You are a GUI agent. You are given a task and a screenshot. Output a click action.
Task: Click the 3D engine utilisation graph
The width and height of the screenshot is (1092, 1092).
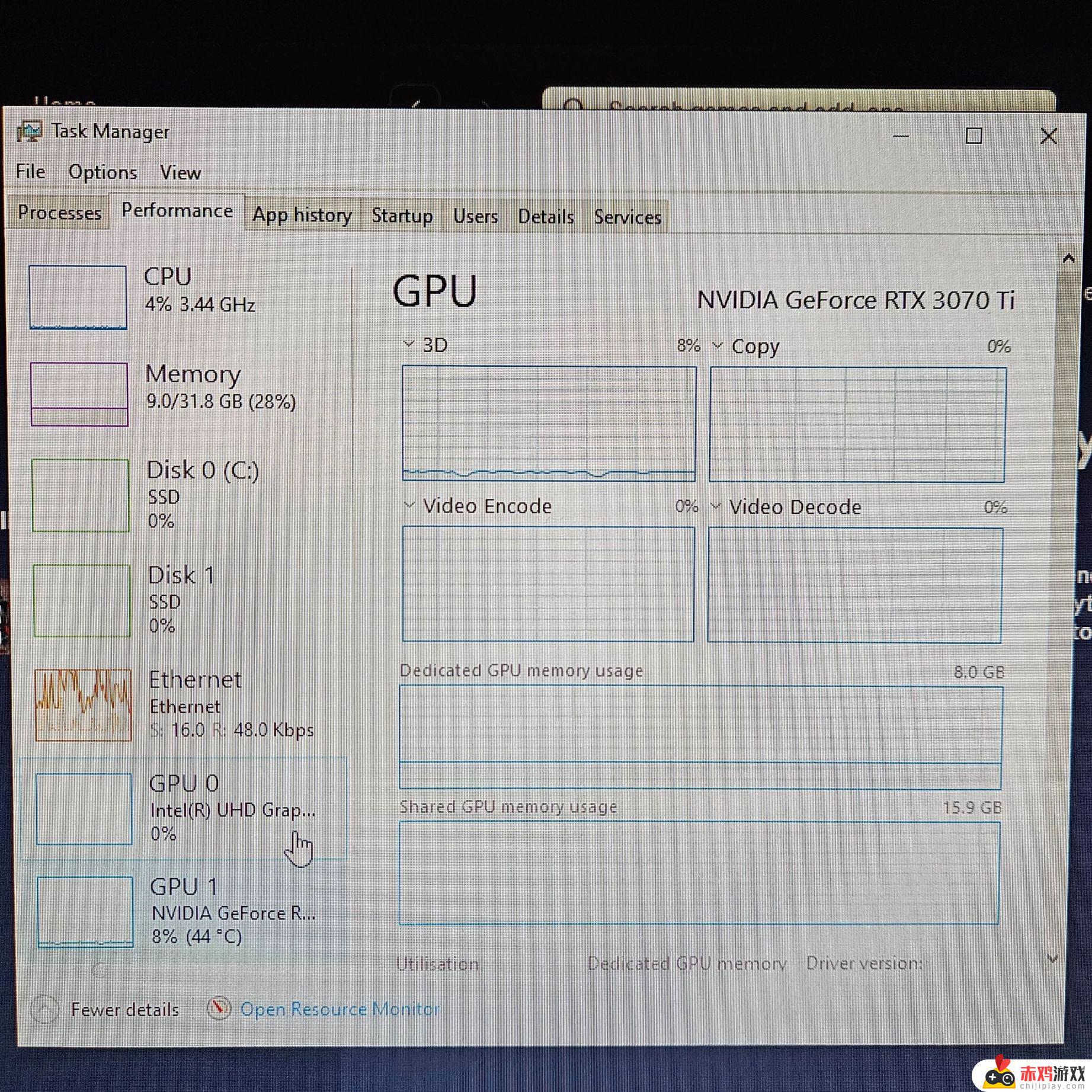click(x=549, y=423)
